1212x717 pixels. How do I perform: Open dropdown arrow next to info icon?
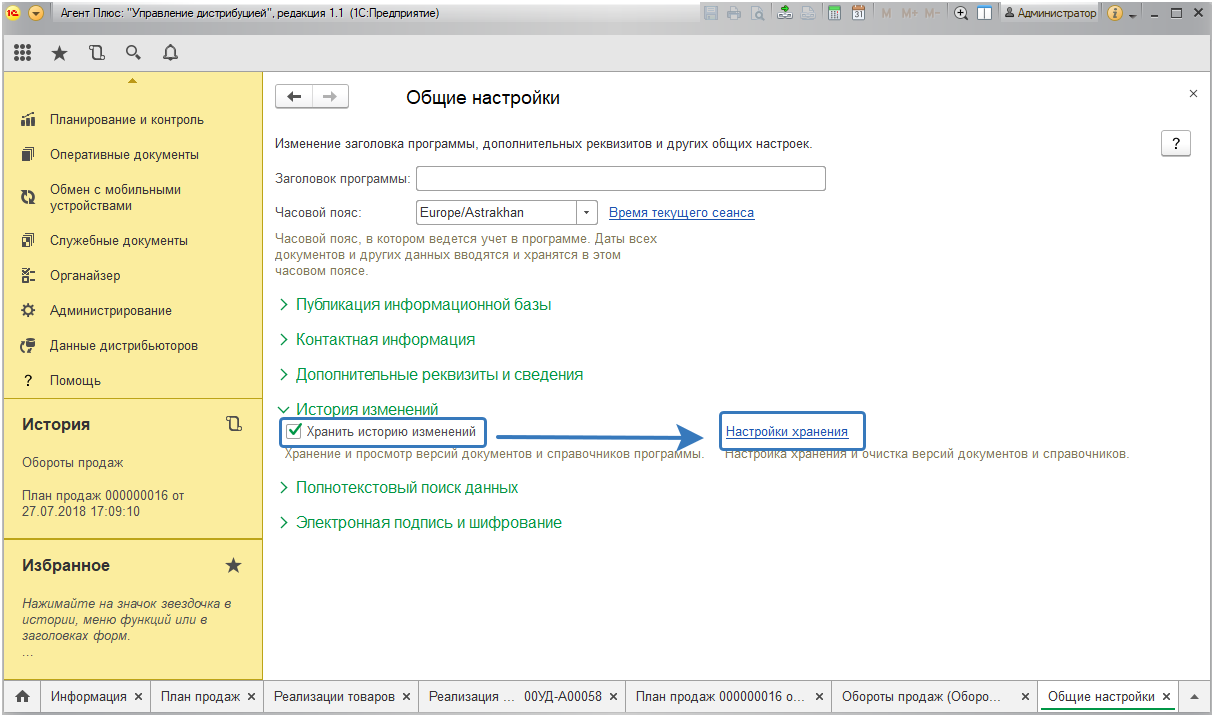[1133, 14]
